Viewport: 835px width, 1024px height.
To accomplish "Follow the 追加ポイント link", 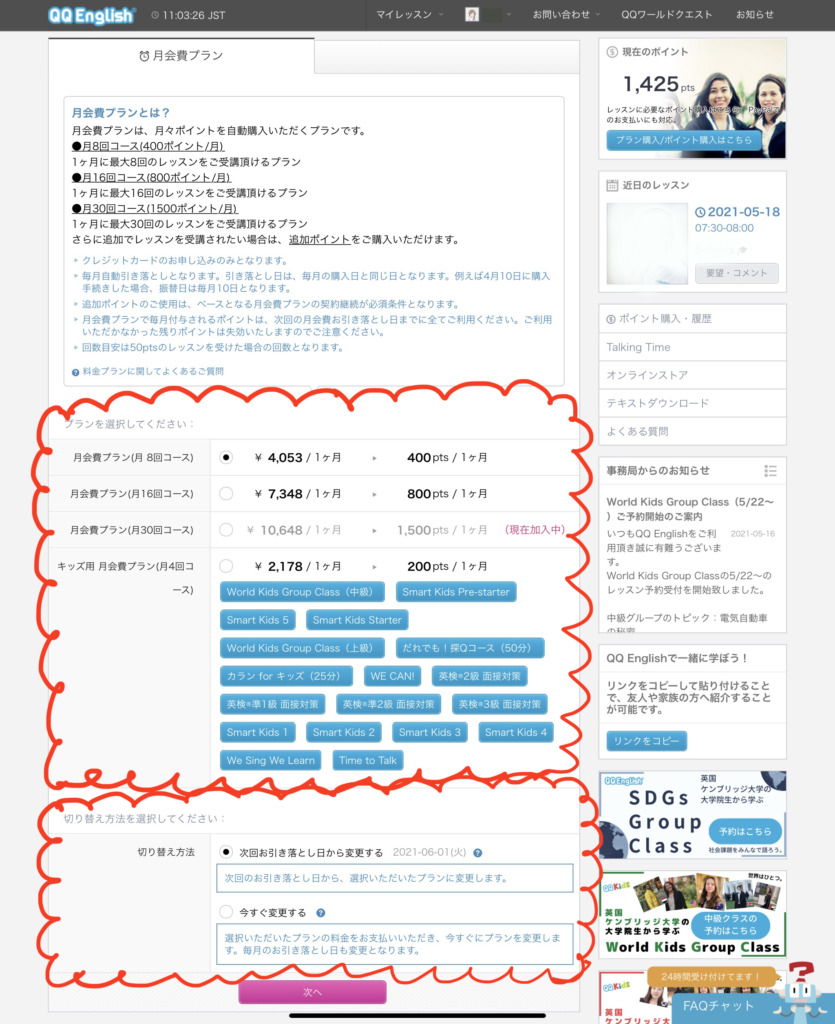I will coord(320,240).
